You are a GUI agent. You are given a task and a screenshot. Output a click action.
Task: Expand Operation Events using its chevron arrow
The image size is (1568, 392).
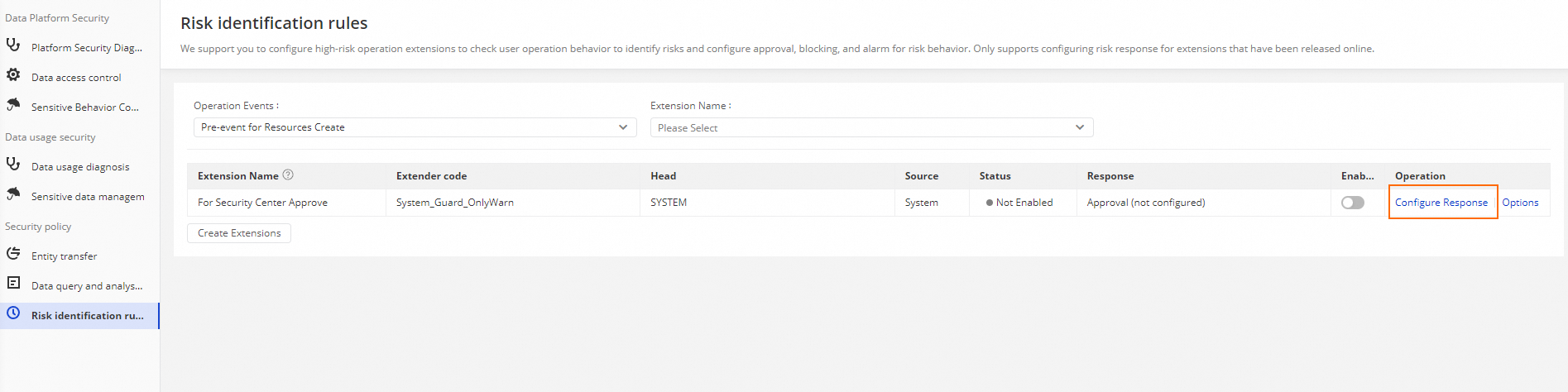pos(623,127)
